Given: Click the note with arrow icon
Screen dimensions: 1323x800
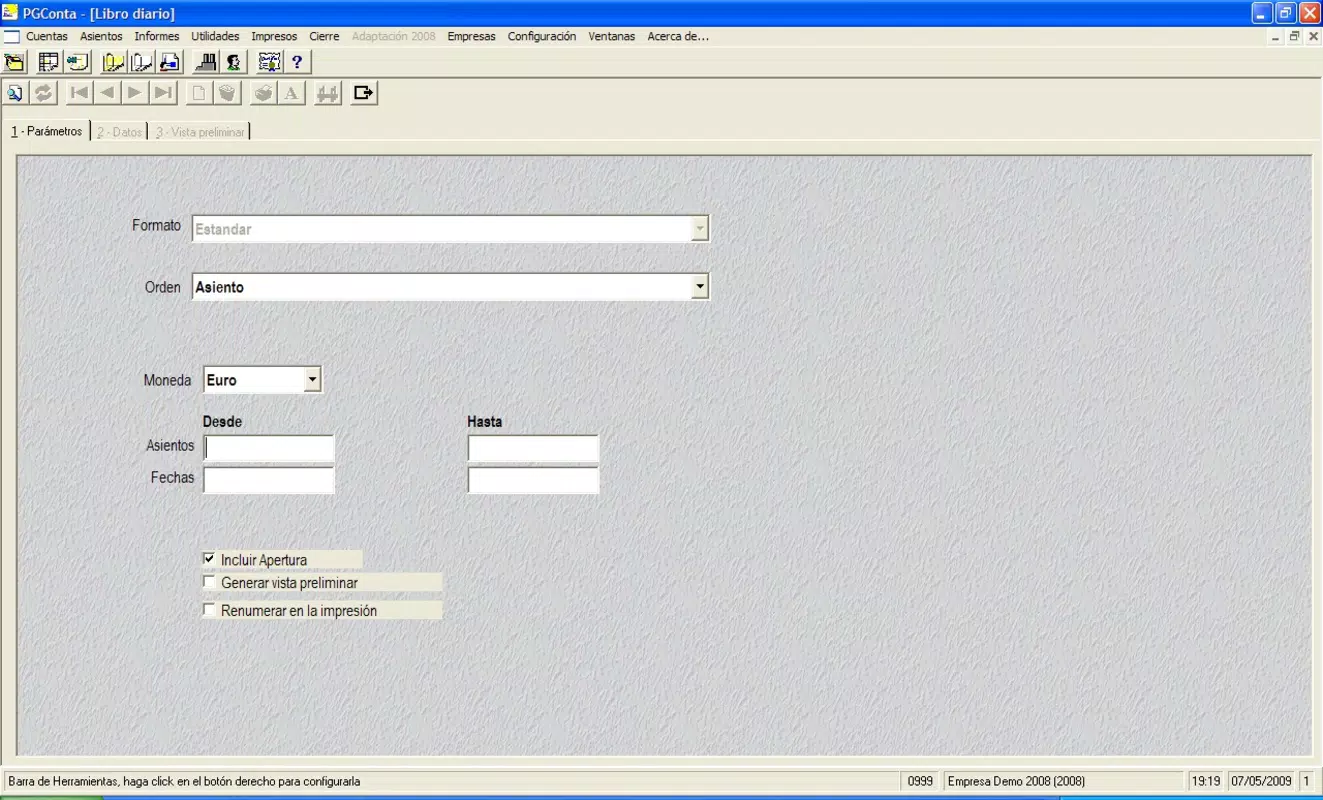Looking at the screenshot, I should click(x=77, y=62).
